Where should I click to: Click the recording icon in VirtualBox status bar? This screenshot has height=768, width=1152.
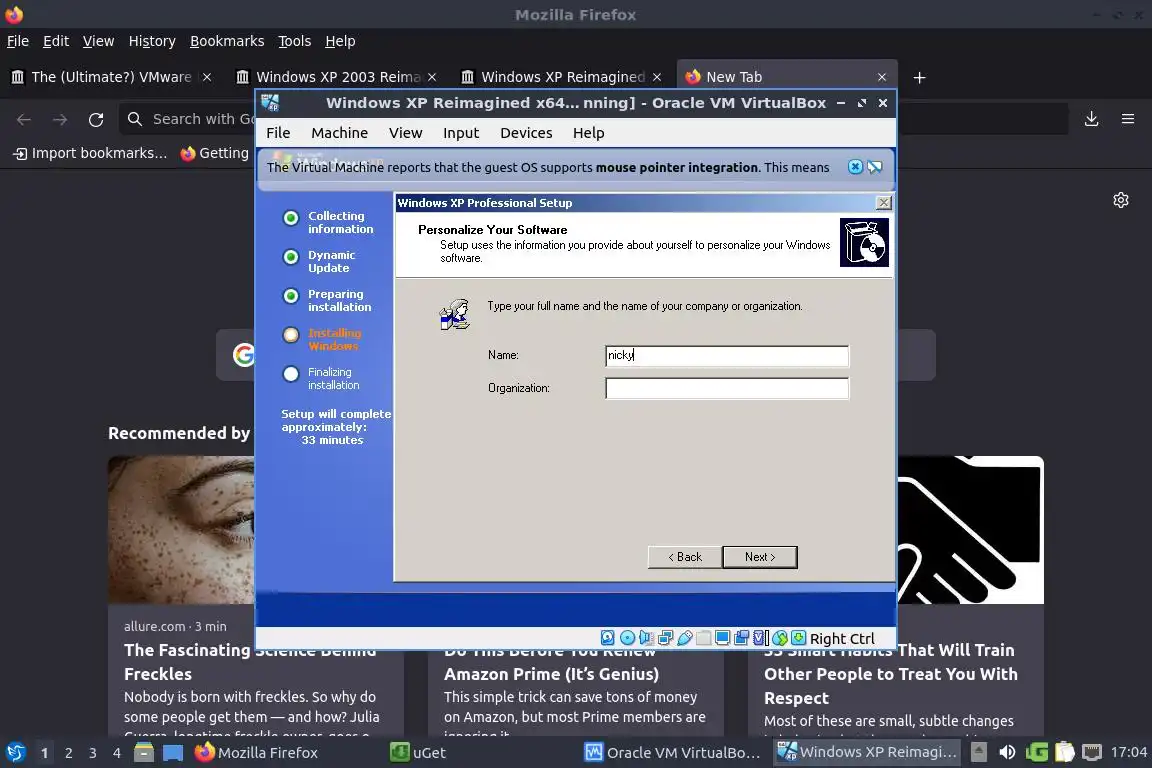741,638
